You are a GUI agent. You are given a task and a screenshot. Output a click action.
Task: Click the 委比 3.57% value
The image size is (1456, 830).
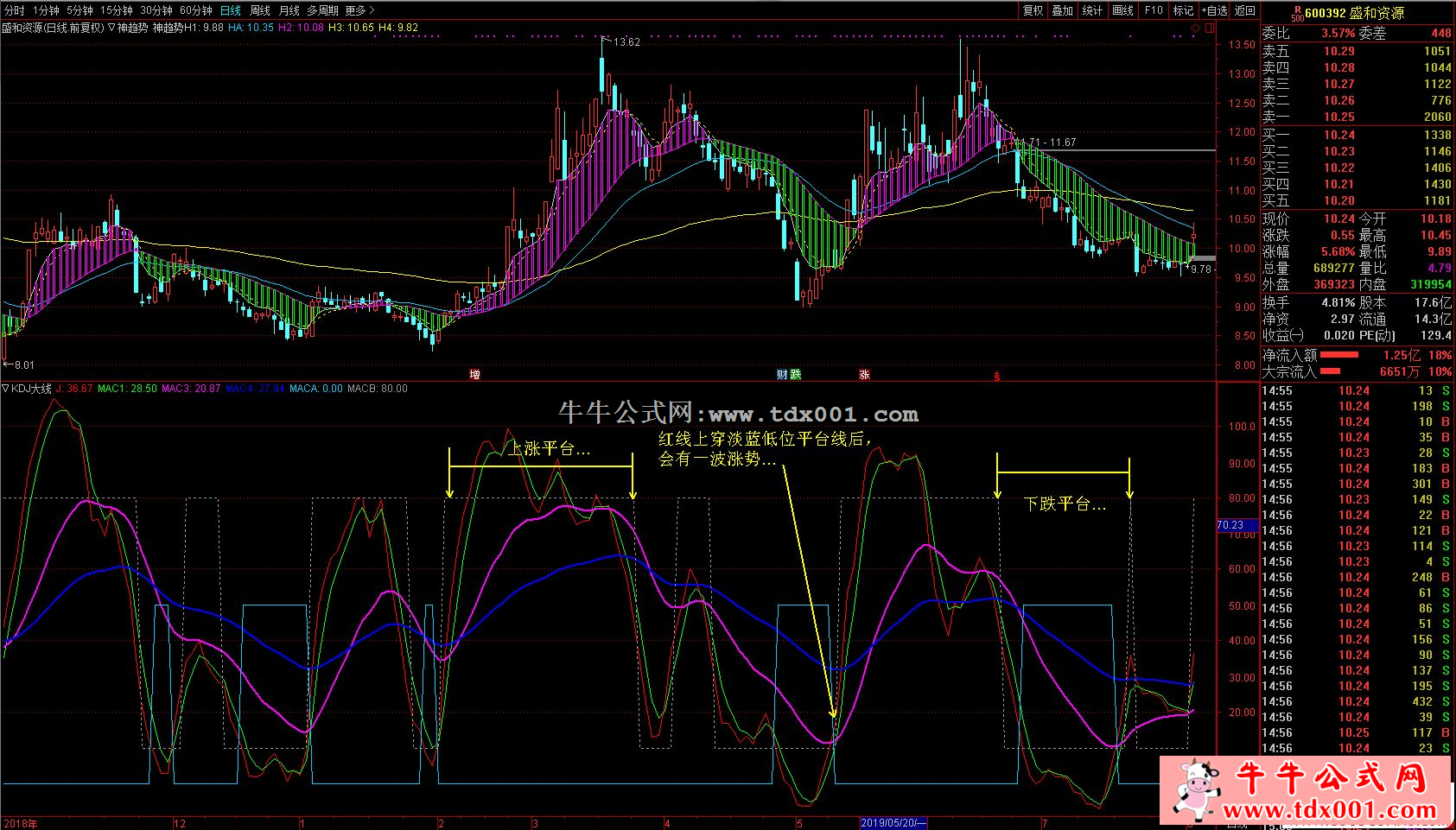[1338, 33]
